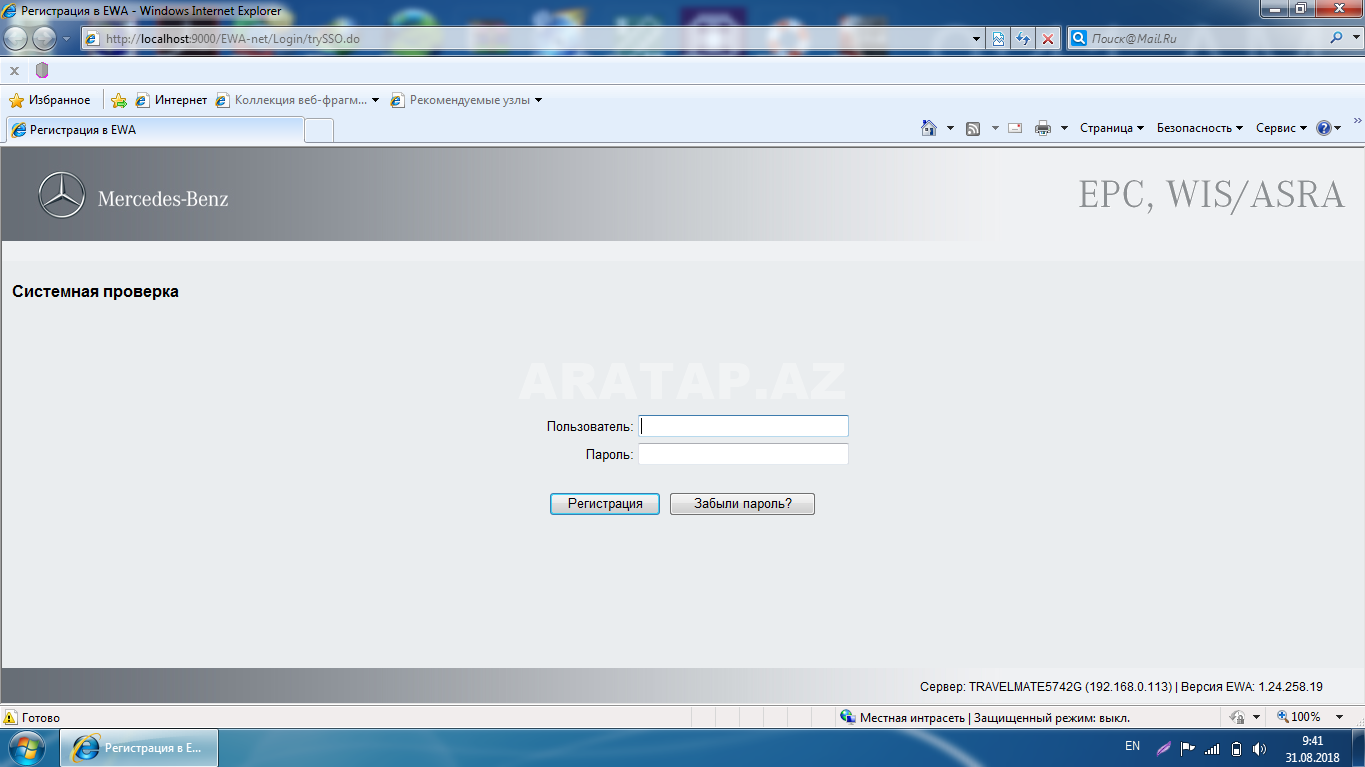Image resolution: width=1365 pixels, height=767 pixels.
Task: Click the Местная интрасеть zone icon
Action: (x=848, y=717)
